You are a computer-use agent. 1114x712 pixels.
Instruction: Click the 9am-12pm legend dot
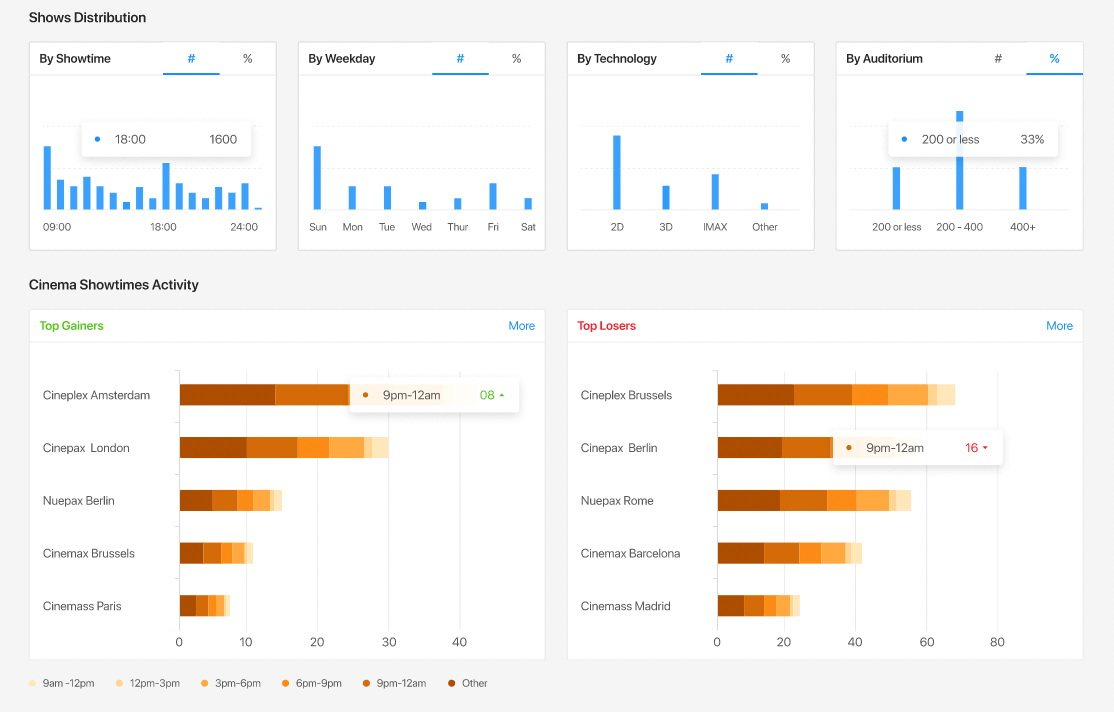click(x=33, y=683)
